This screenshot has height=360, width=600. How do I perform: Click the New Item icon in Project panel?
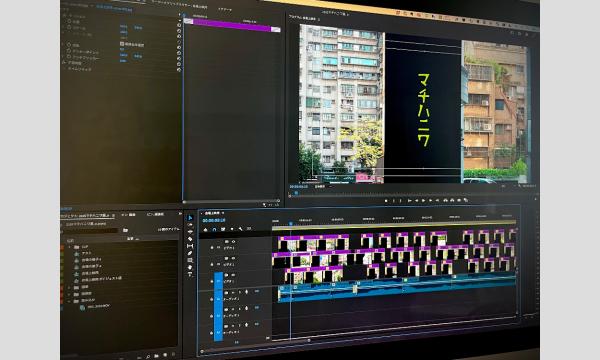[165, 356]
